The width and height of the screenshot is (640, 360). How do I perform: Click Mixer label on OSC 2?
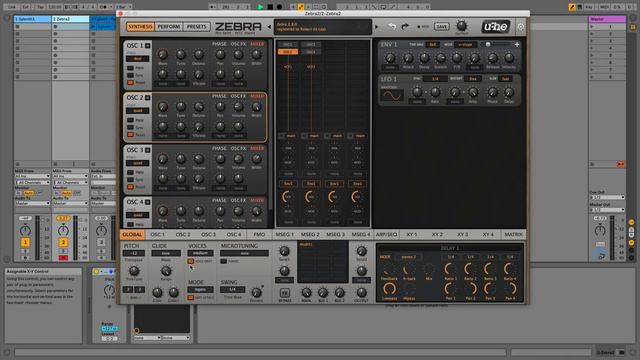coord(257,96)
